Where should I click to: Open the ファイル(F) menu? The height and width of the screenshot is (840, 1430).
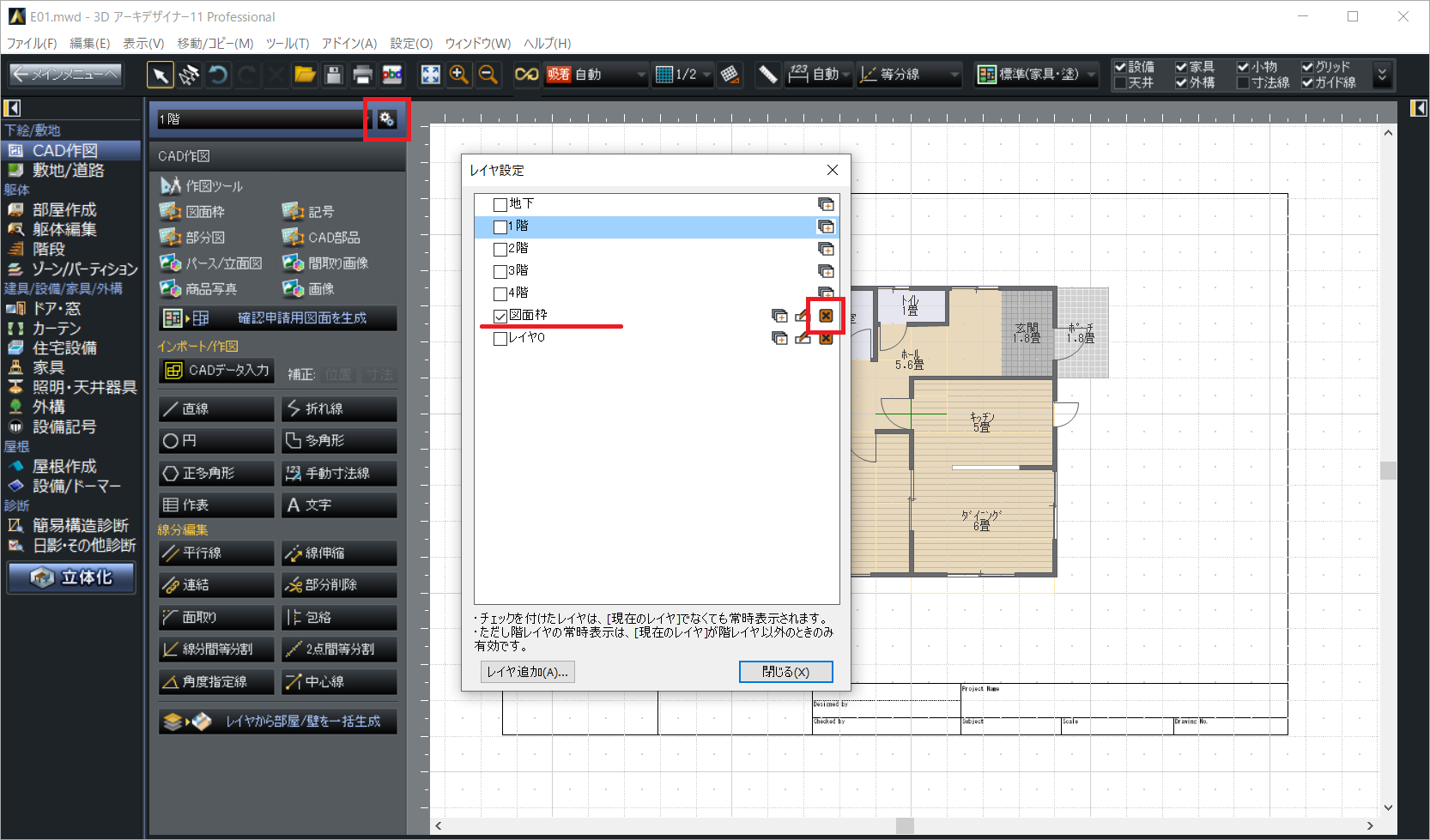point(32,43)
